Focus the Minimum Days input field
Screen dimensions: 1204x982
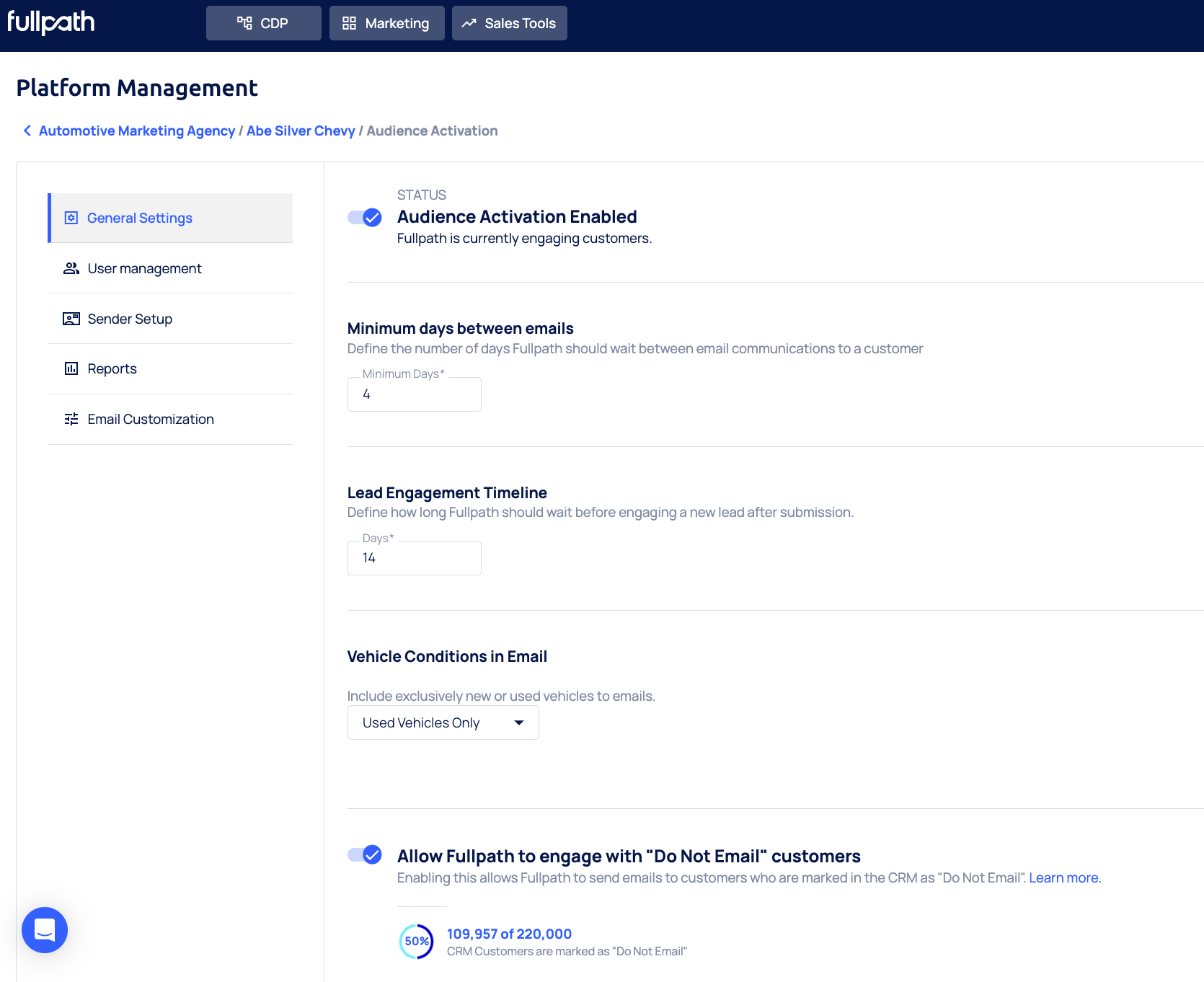pyautogui.click(x=415, y=394)
